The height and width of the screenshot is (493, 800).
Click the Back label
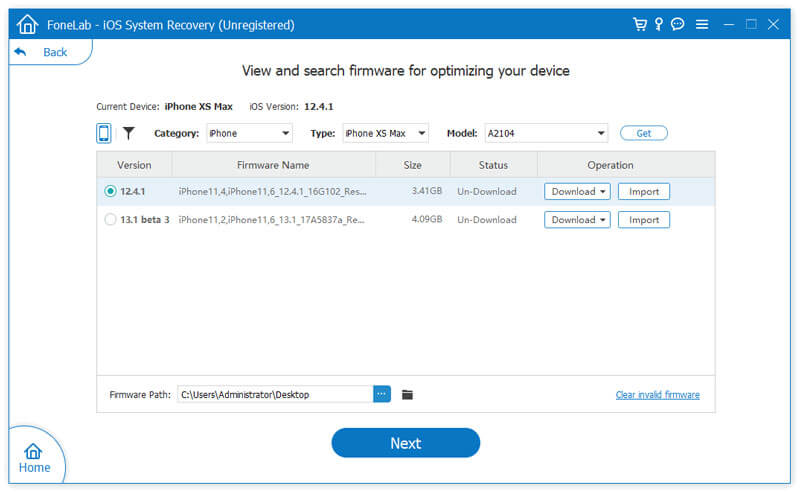pyautogui.click(x=55, y=52)
